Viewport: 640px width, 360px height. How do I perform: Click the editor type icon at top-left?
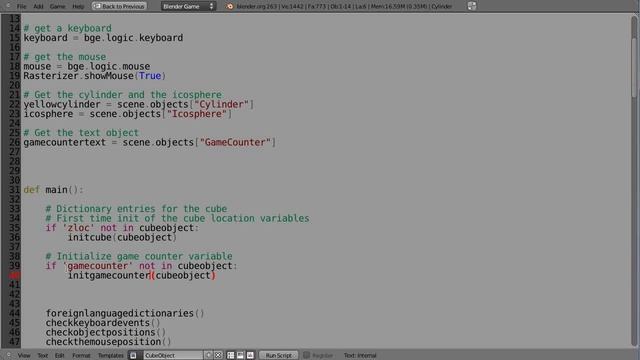click(x=7, y=6)
